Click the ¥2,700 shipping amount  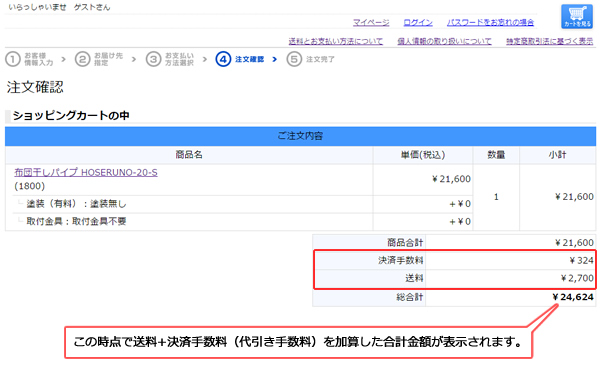[x=577, y=278]
